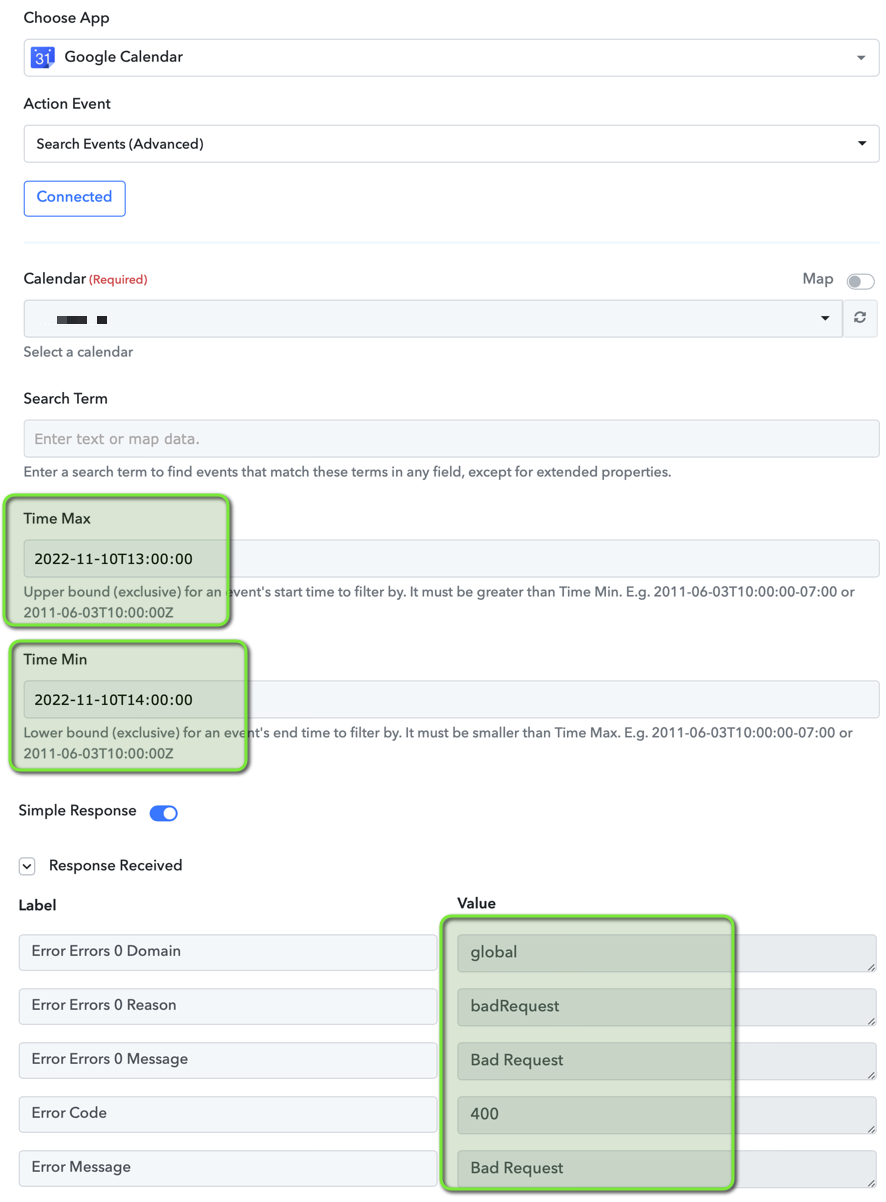
Task: Expand the Calendar selection dropdown
Action: [x=433, y=318]
